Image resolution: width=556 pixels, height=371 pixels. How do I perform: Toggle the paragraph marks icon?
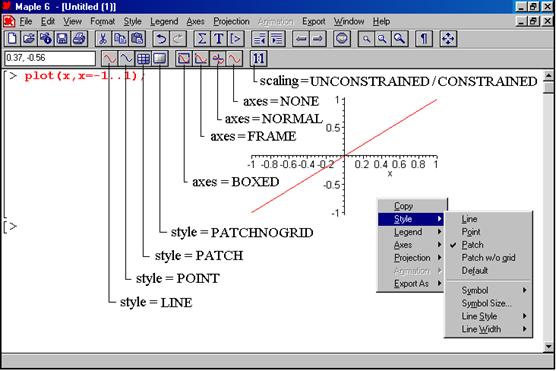tap(424, 39)
